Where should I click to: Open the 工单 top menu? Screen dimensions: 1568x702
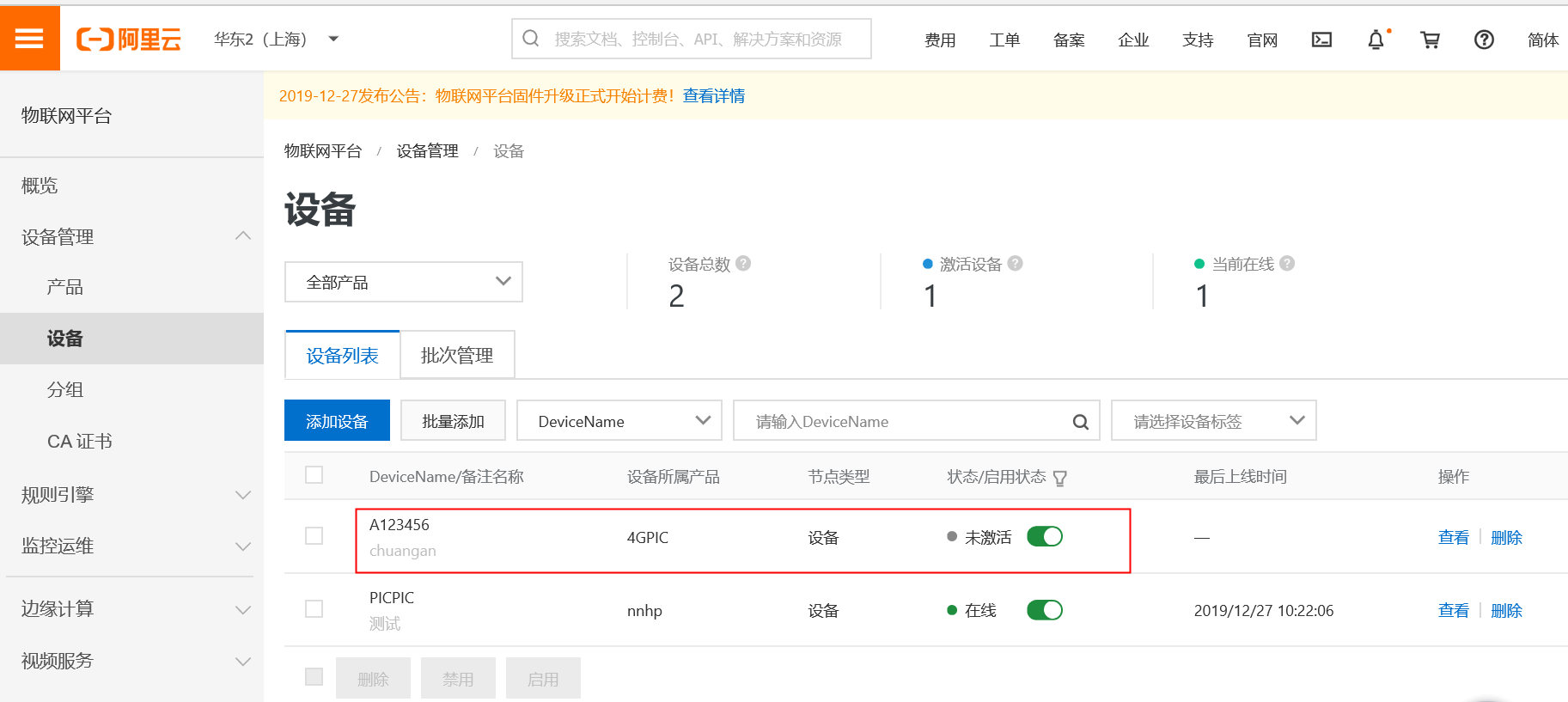pyautogui.click(x=1004, y=40)
